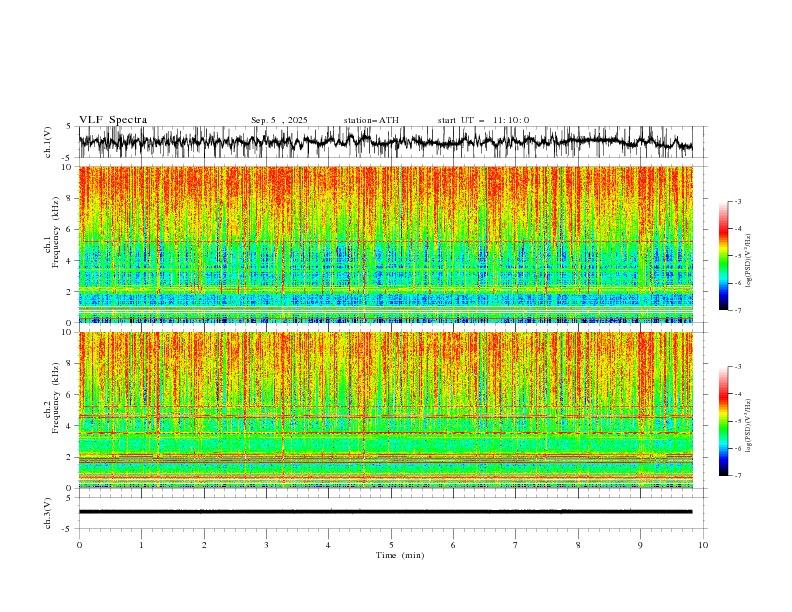Click tick label "8" on the Time axis
Image resolution: width=792 pixels, height=612 pixels.
tap(578, 545)
